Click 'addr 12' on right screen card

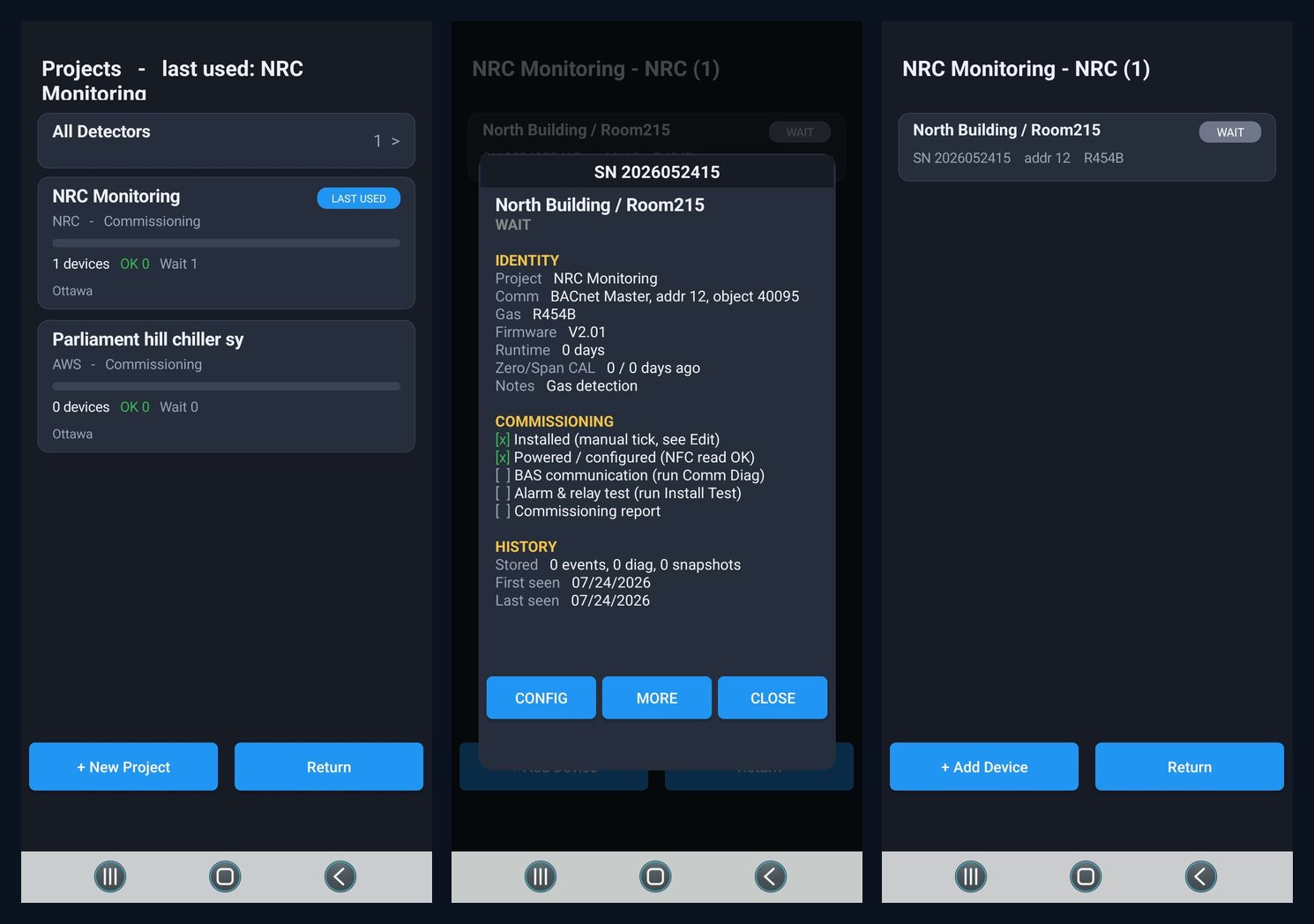click(1047, 158)
